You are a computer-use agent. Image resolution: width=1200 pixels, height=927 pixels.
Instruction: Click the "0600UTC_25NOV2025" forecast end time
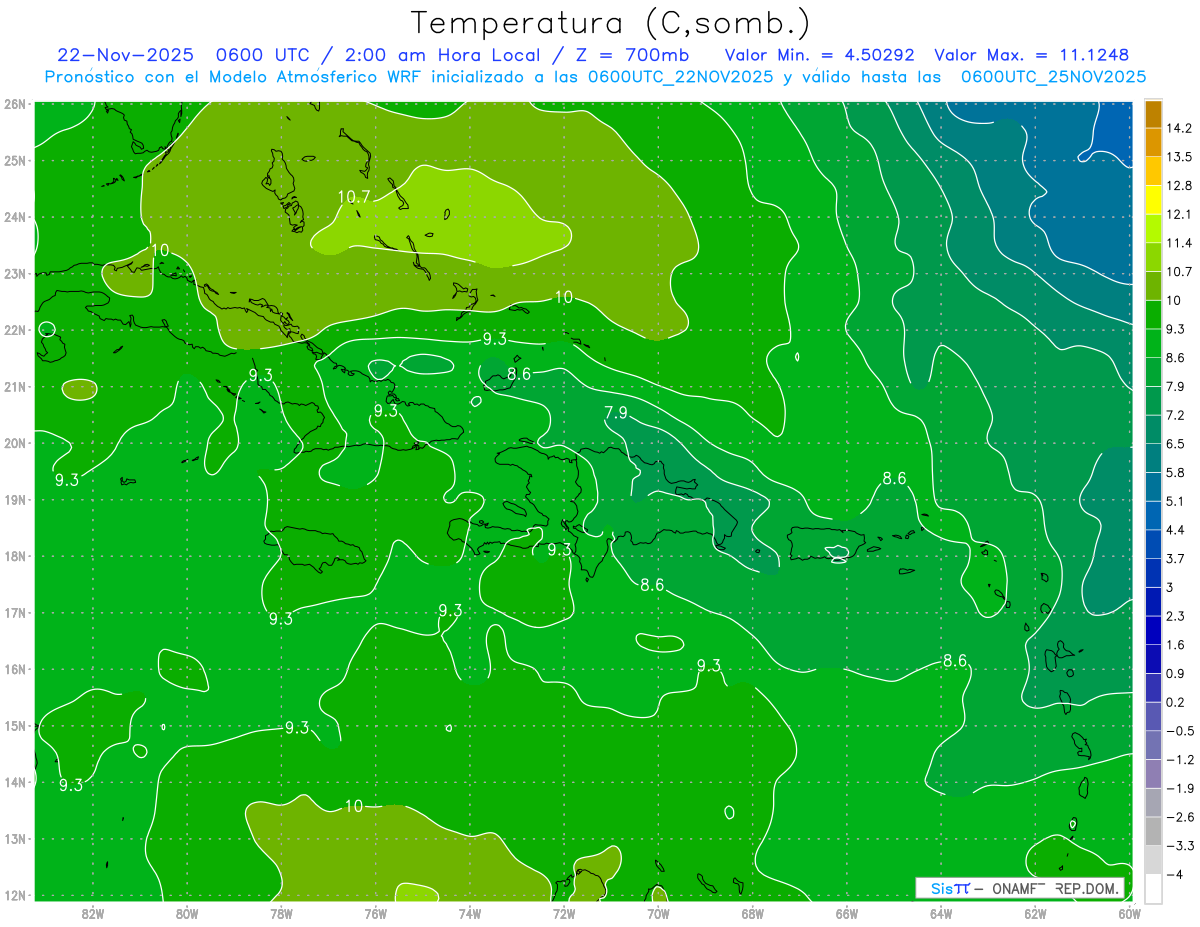1053,76
